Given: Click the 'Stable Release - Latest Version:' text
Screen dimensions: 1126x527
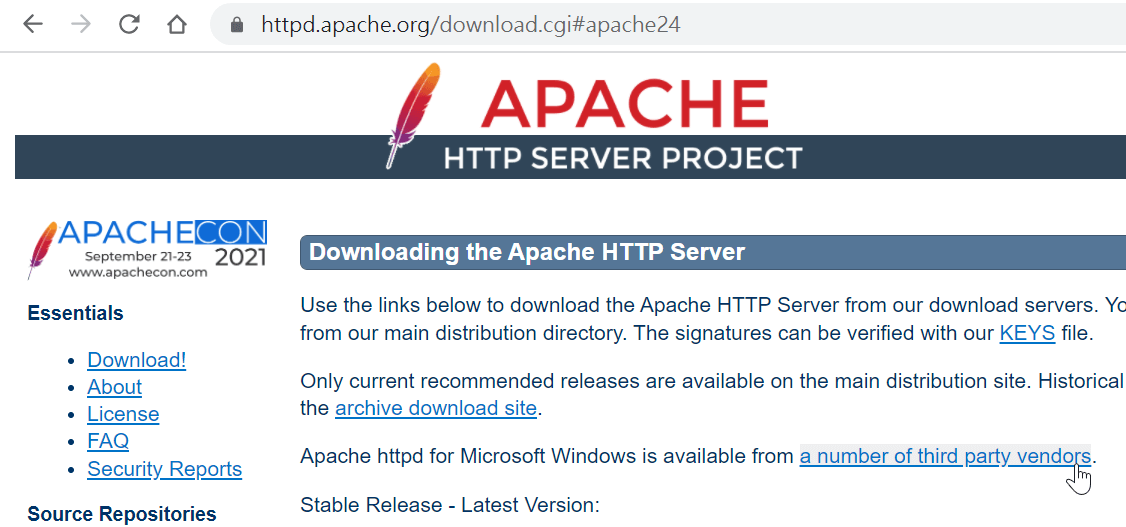Looking at the screenshot, I should coord(450,505).
